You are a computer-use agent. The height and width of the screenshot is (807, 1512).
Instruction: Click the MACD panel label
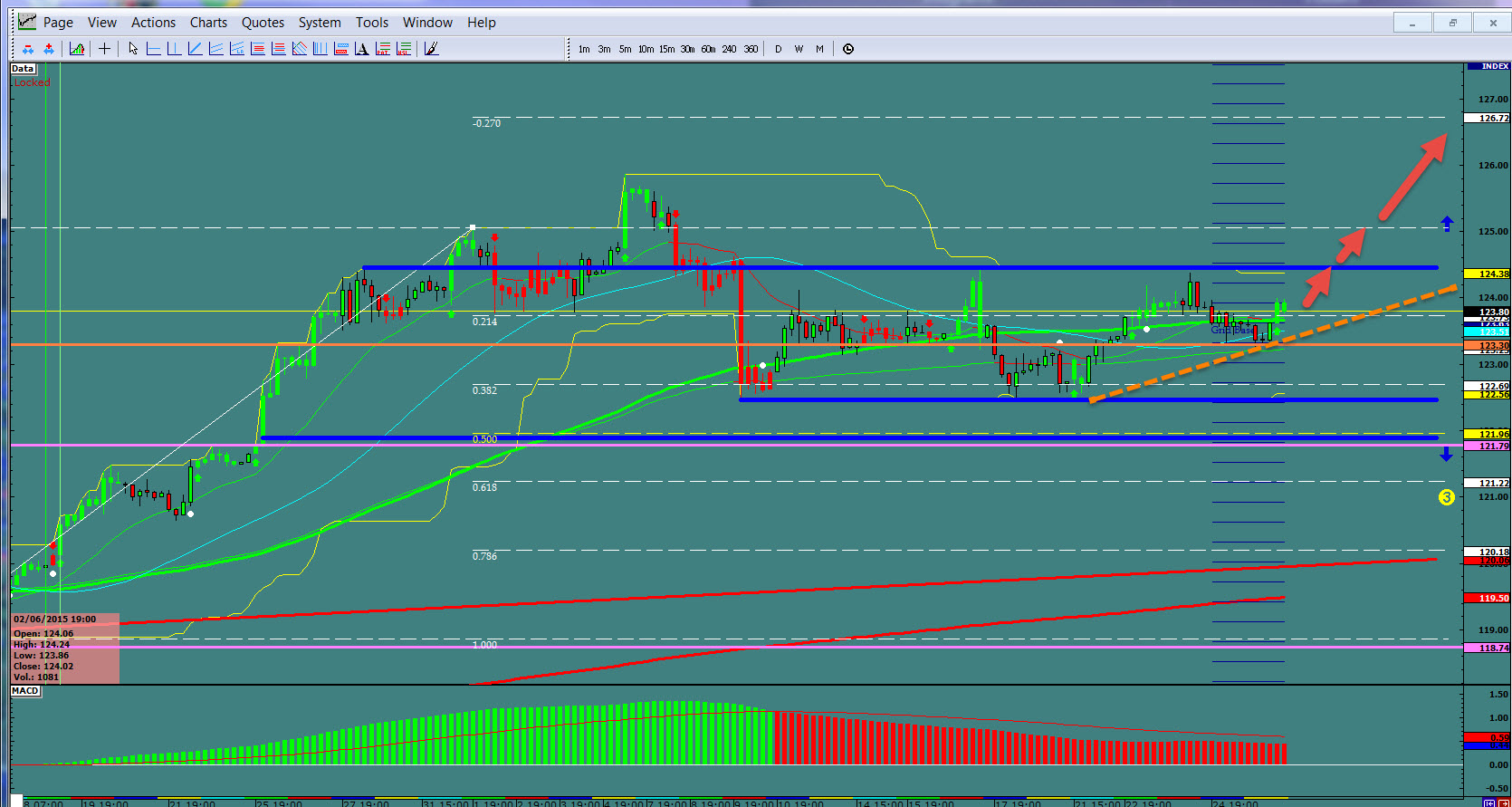tap(25, 691)
